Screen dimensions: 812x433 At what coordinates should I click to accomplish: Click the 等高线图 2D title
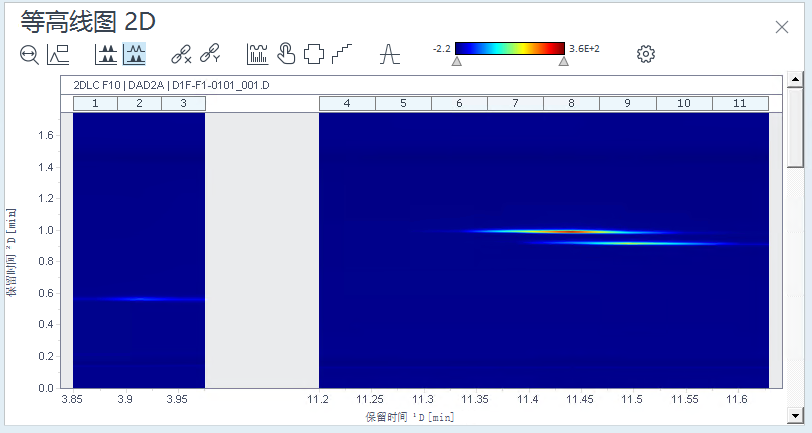click(x=88, y=22)
